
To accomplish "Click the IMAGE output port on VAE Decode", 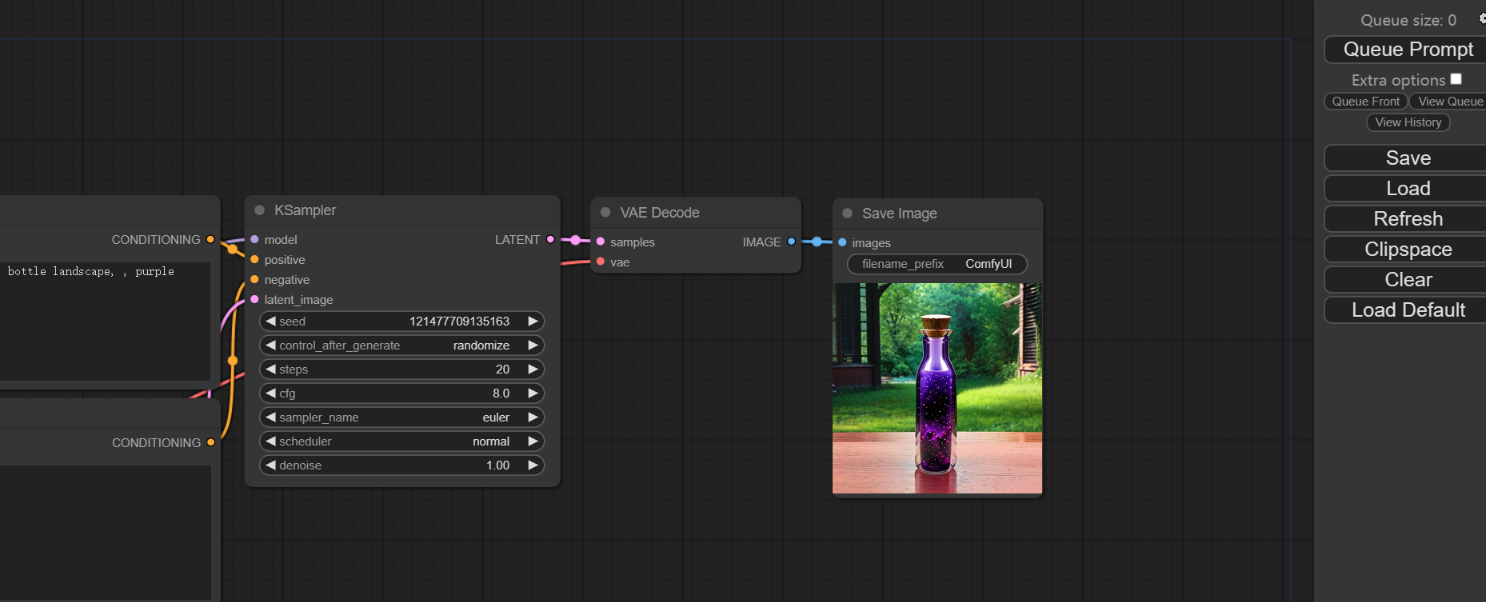I will [x=792, y=242].
